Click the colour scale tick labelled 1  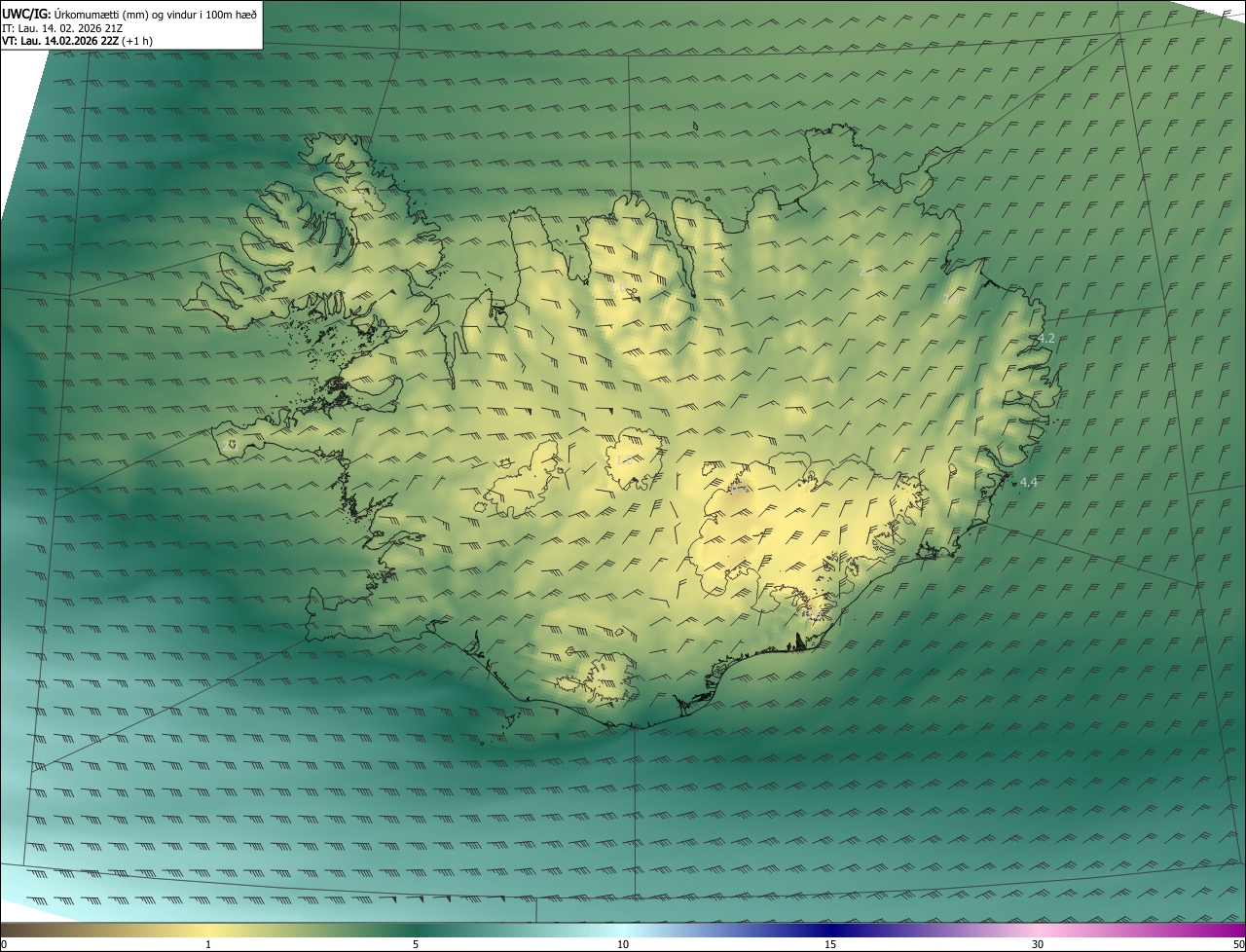(x=208, y=944)
